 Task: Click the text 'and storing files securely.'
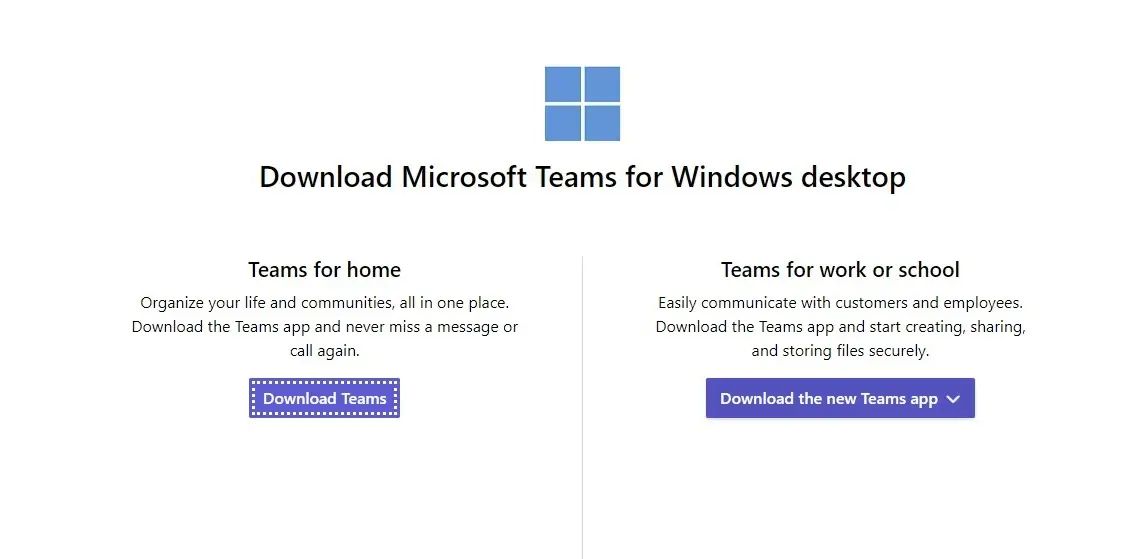coord(840,351)
